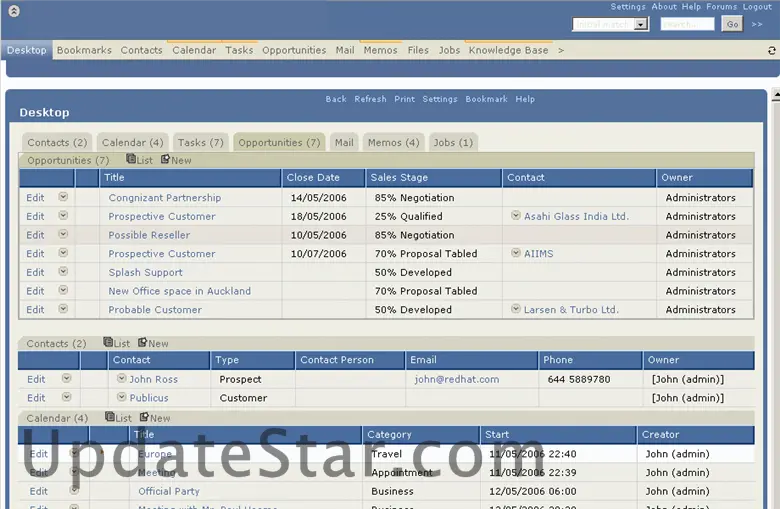
Task: Click the List icon in Calendar section
Action: [x=110, y=418]
